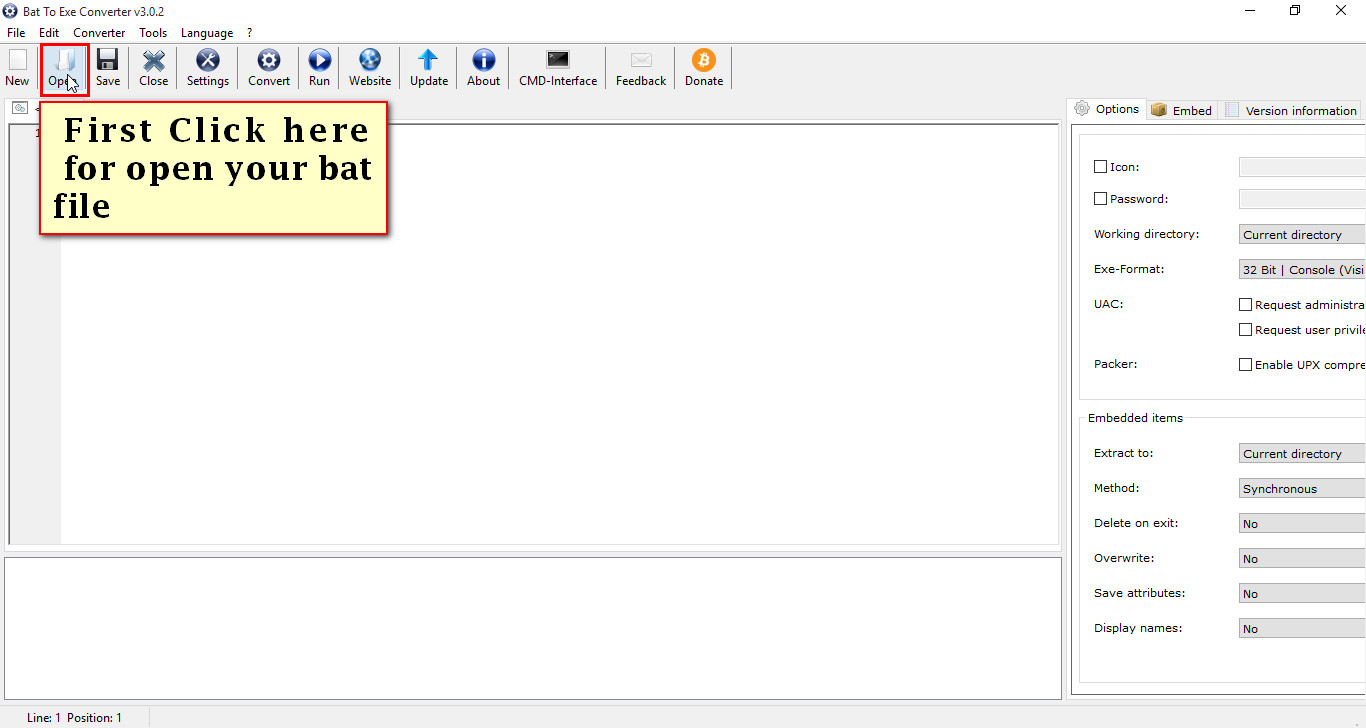1366x728 pixels.
Task: Click the "Exe-Format:" label
Action: 1129,269
